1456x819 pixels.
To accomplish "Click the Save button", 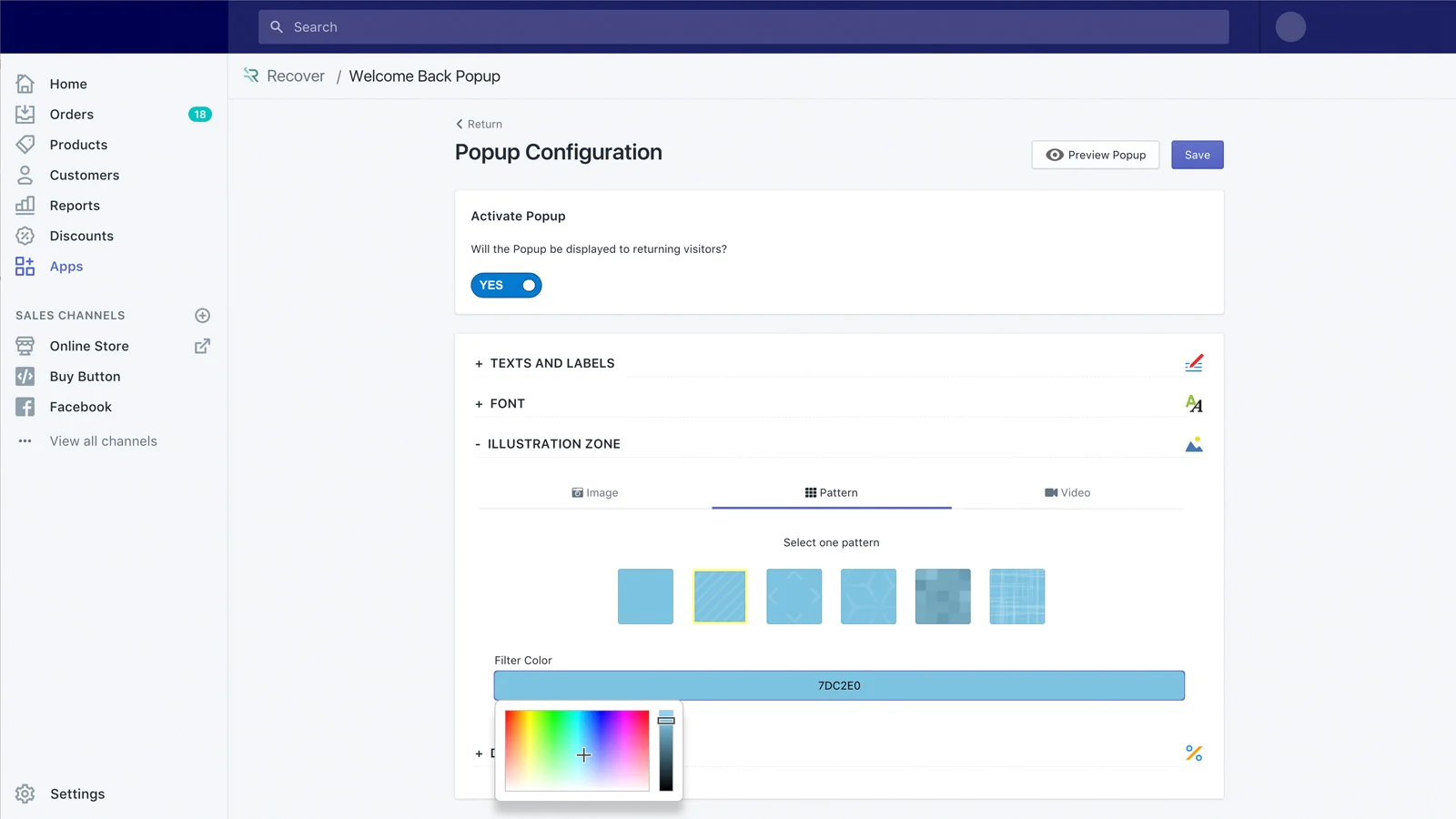I will tap(1198, 155).
